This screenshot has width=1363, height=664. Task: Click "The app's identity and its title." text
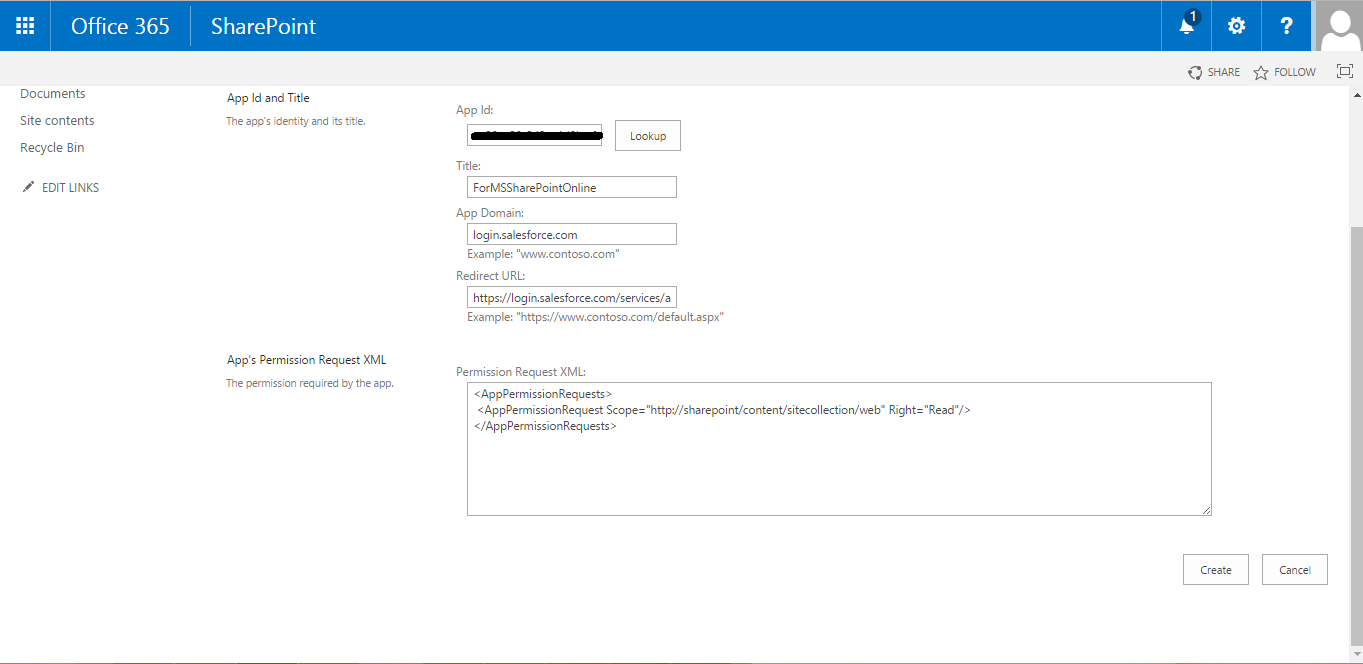point(296,121)
